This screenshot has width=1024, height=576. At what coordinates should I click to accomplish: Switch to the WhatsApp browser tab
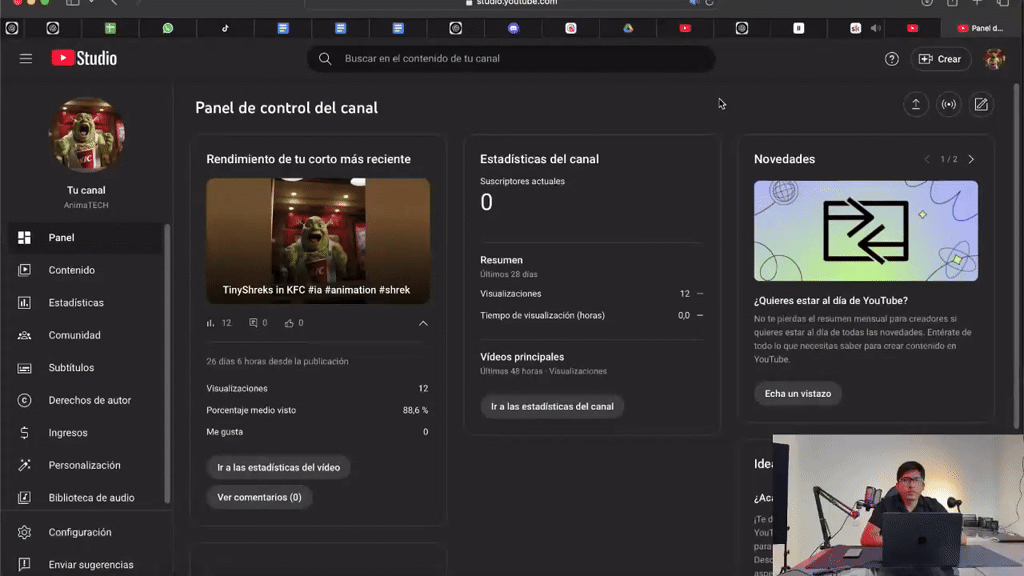[168, 28]
